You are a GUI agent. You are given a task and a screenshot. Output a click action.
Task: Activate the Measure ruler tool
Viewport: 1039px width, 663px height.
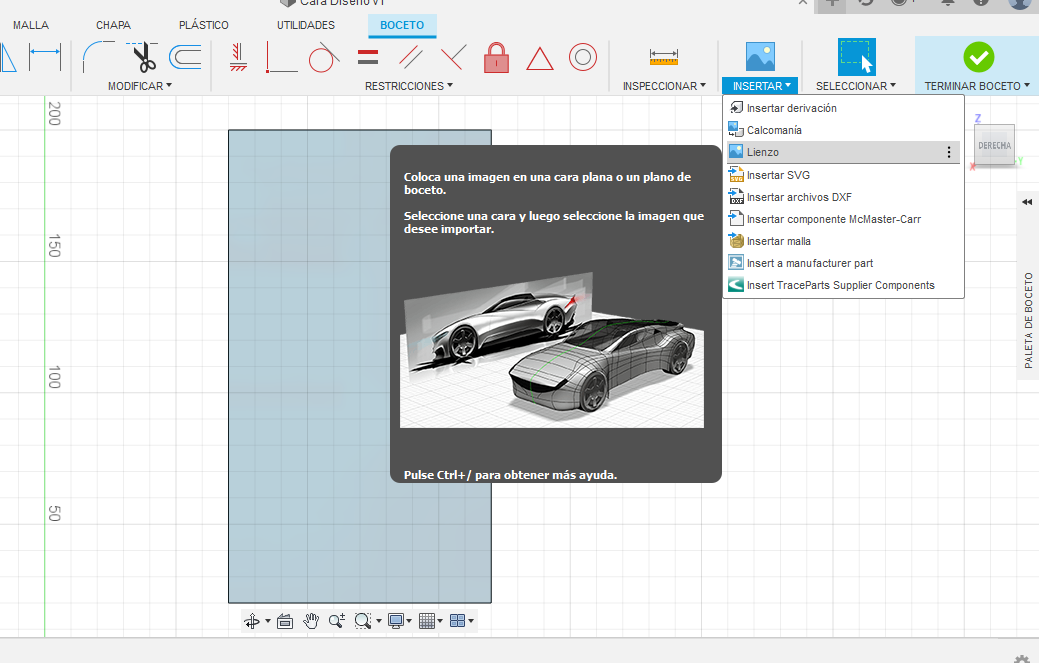664,57
